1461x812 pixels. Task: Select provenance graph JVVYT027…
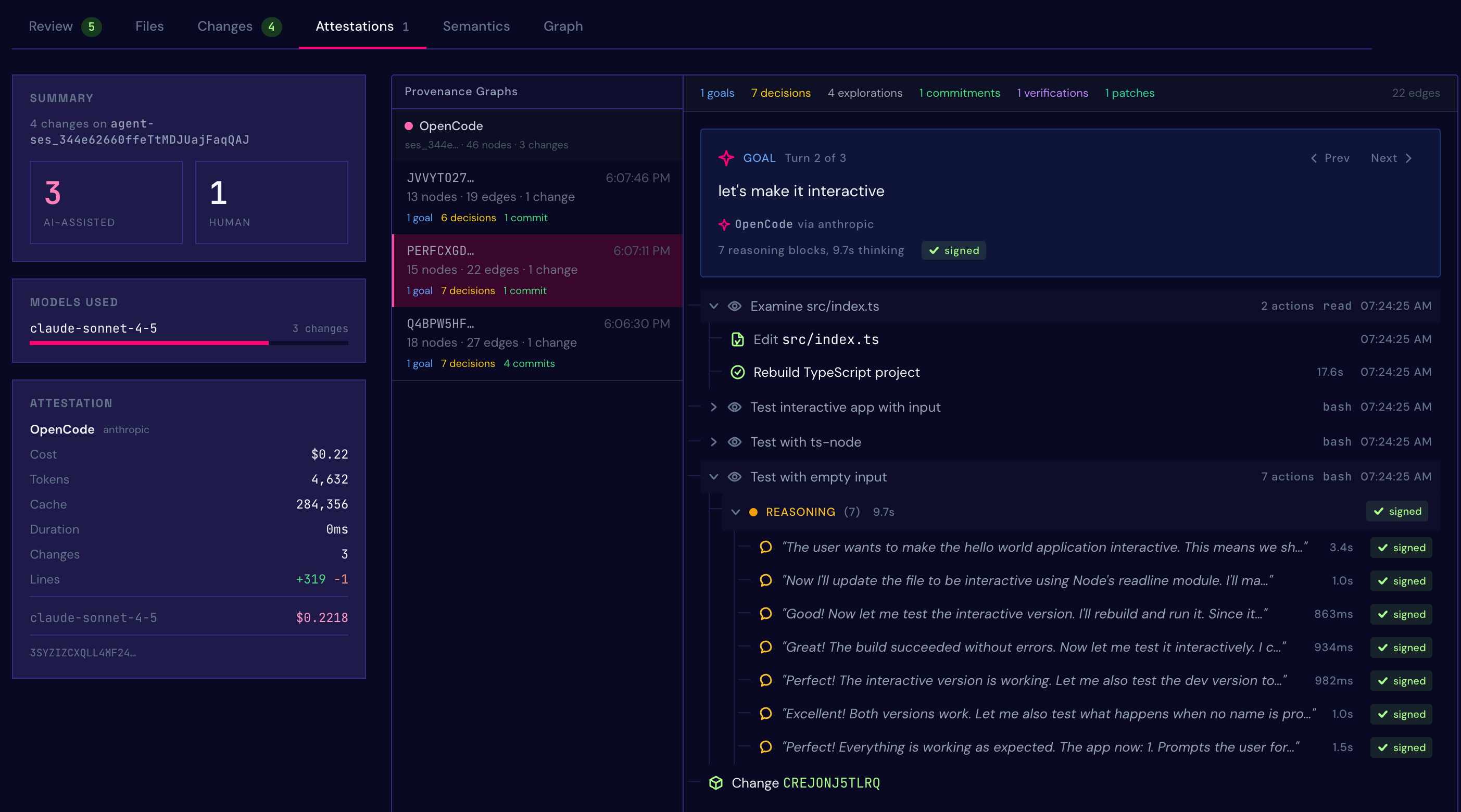[x=538, y=197]
